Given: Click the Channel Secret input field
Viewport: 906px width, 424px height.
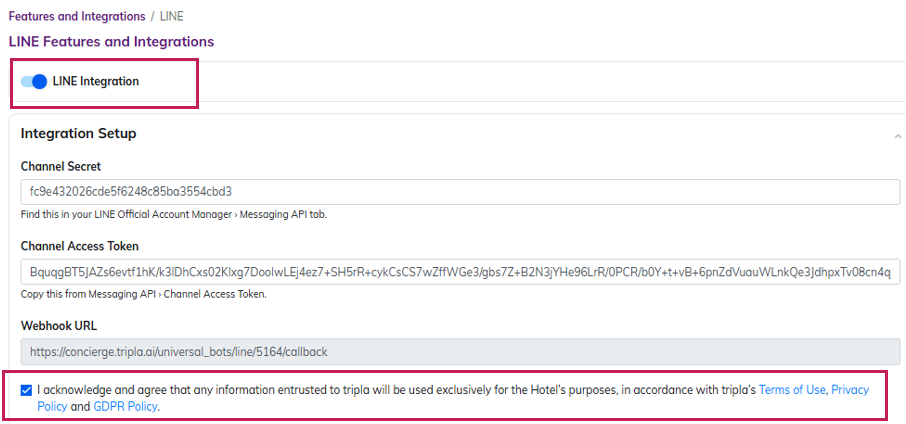Looking at the screenshot, I should point(459,191).
